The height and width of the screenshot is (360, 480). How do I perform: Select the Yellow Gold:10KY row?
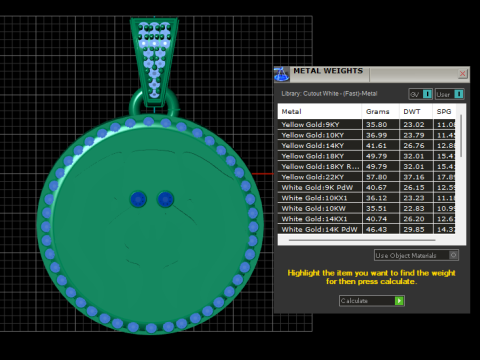(366, 135)
